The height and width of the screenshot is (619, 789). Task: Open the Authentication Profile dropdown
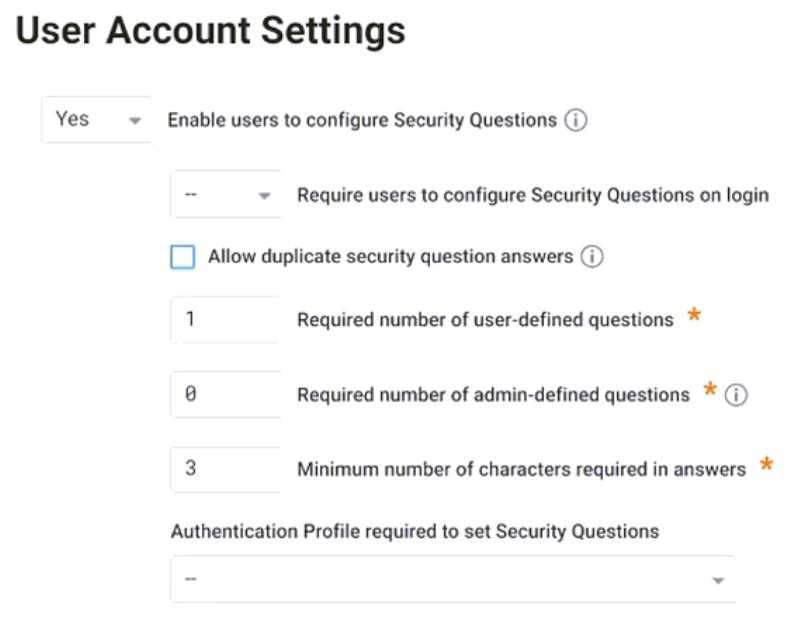(452, 580)
